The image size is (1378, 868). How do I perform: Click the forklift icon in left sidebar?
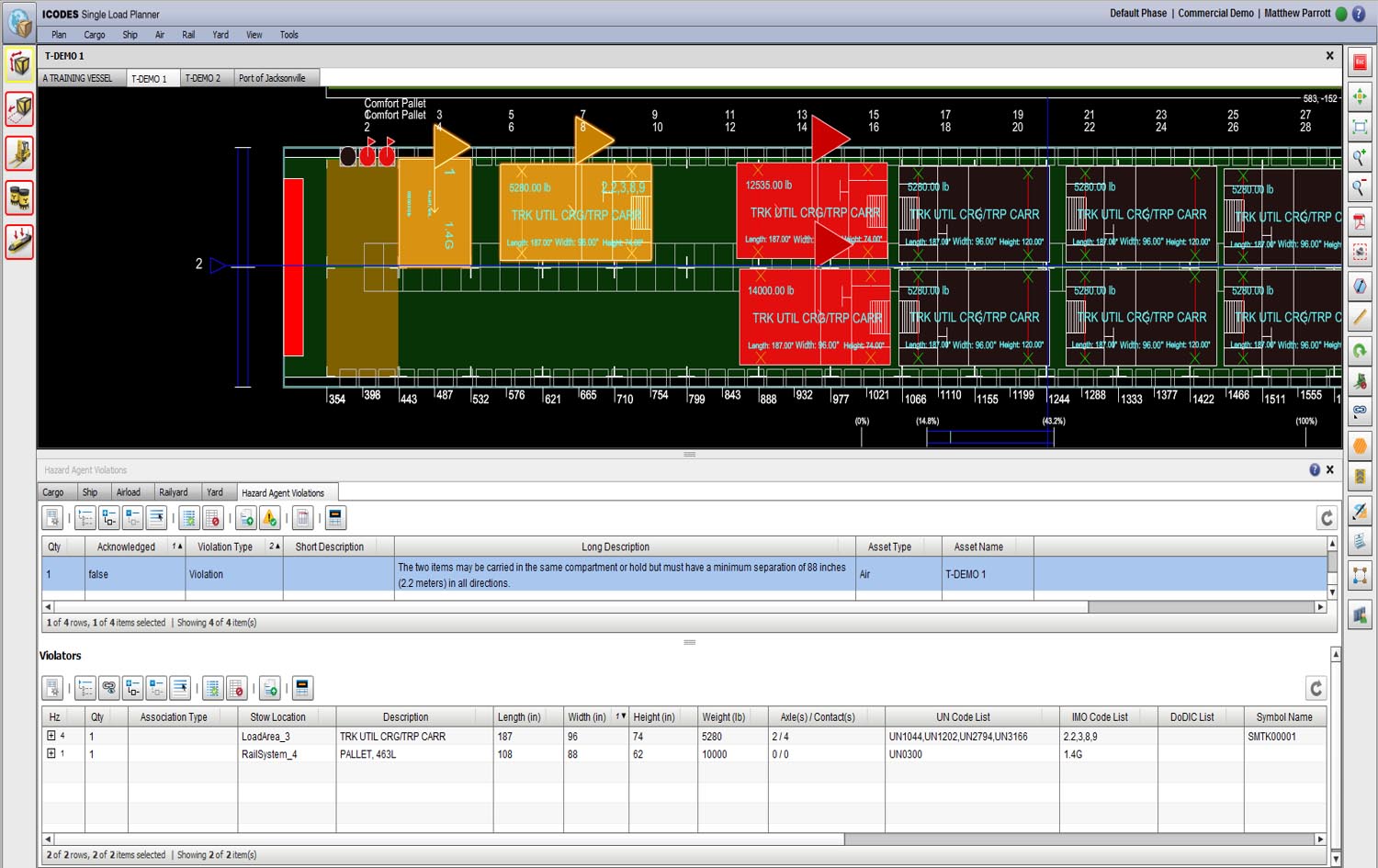click(19, 153)
